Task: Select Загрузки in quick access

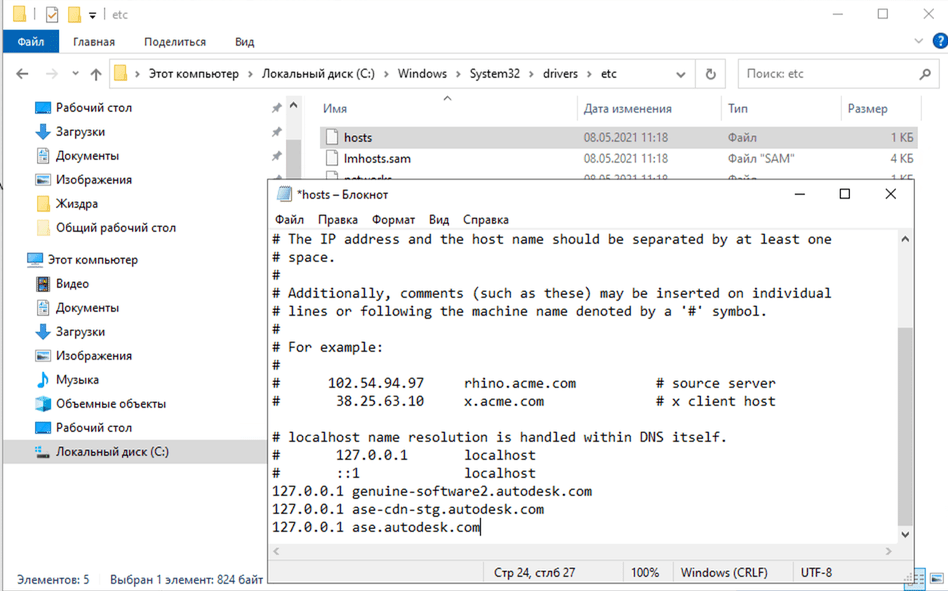Action: [x=80, y=132]
